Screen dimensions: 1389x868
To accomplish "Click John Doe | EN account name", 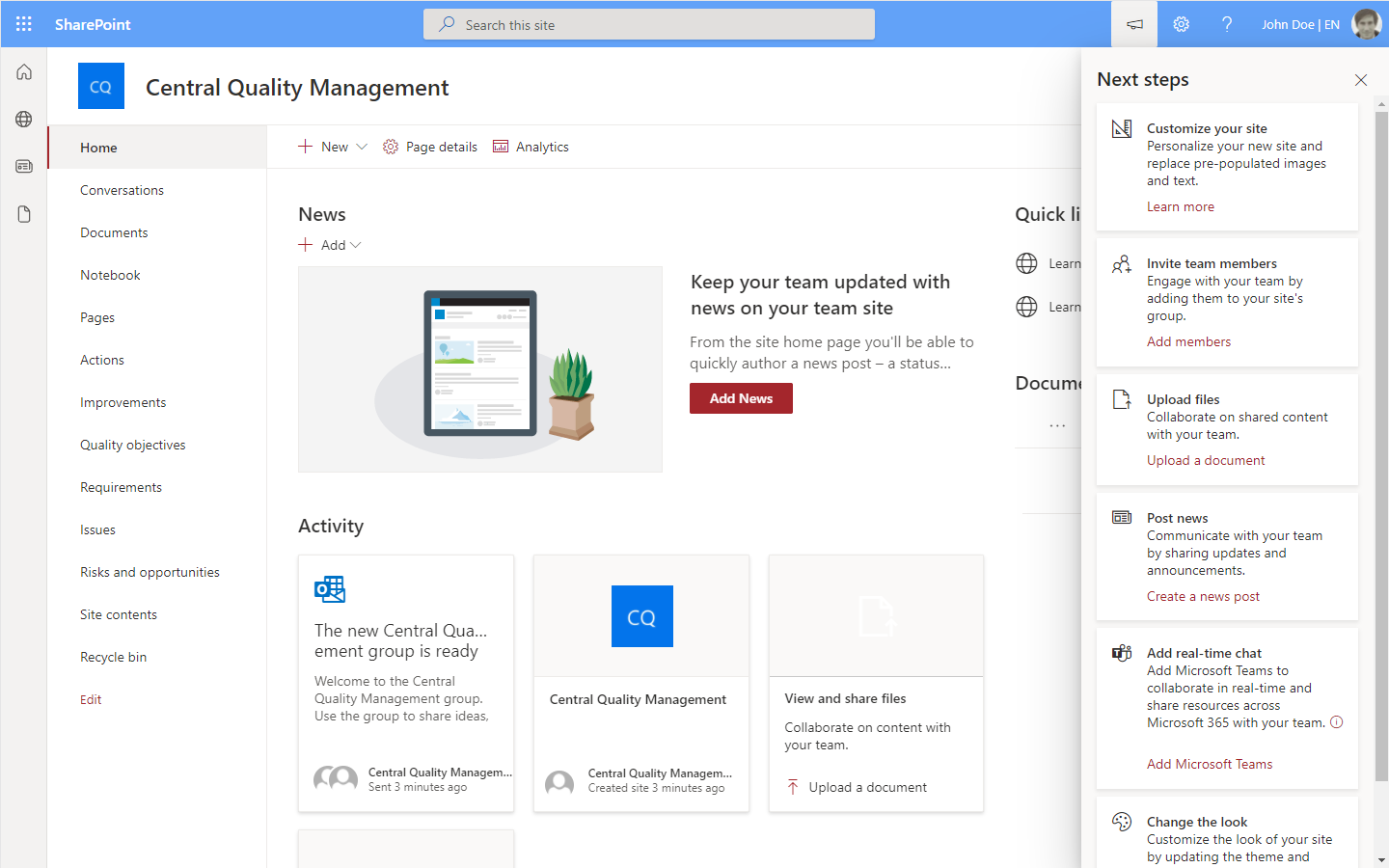I will click(1300, 24).
